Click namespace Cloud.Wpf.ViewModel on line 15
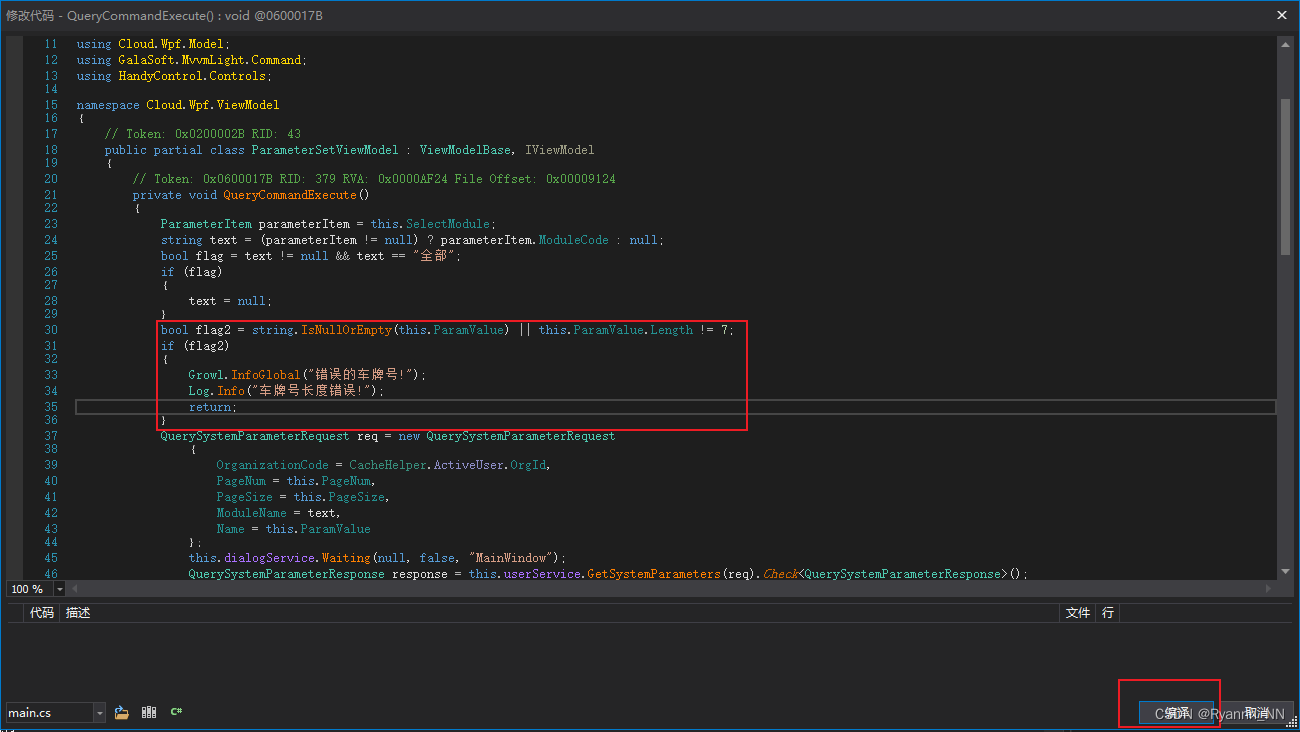1300x732 pixels. point(178,105)
